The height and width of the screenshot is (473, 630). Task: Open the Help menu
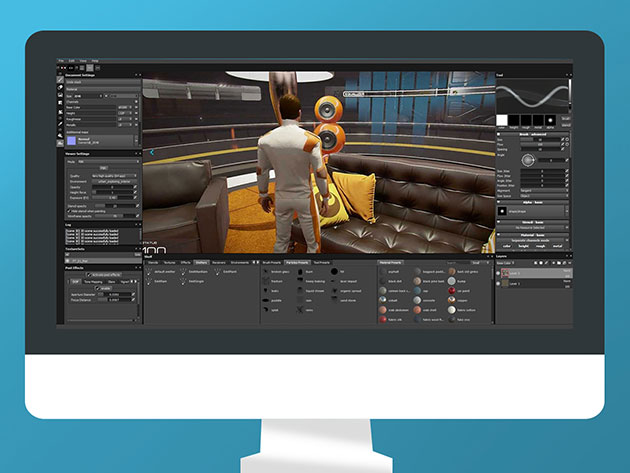pyautogui.click(x=95, y=61)
